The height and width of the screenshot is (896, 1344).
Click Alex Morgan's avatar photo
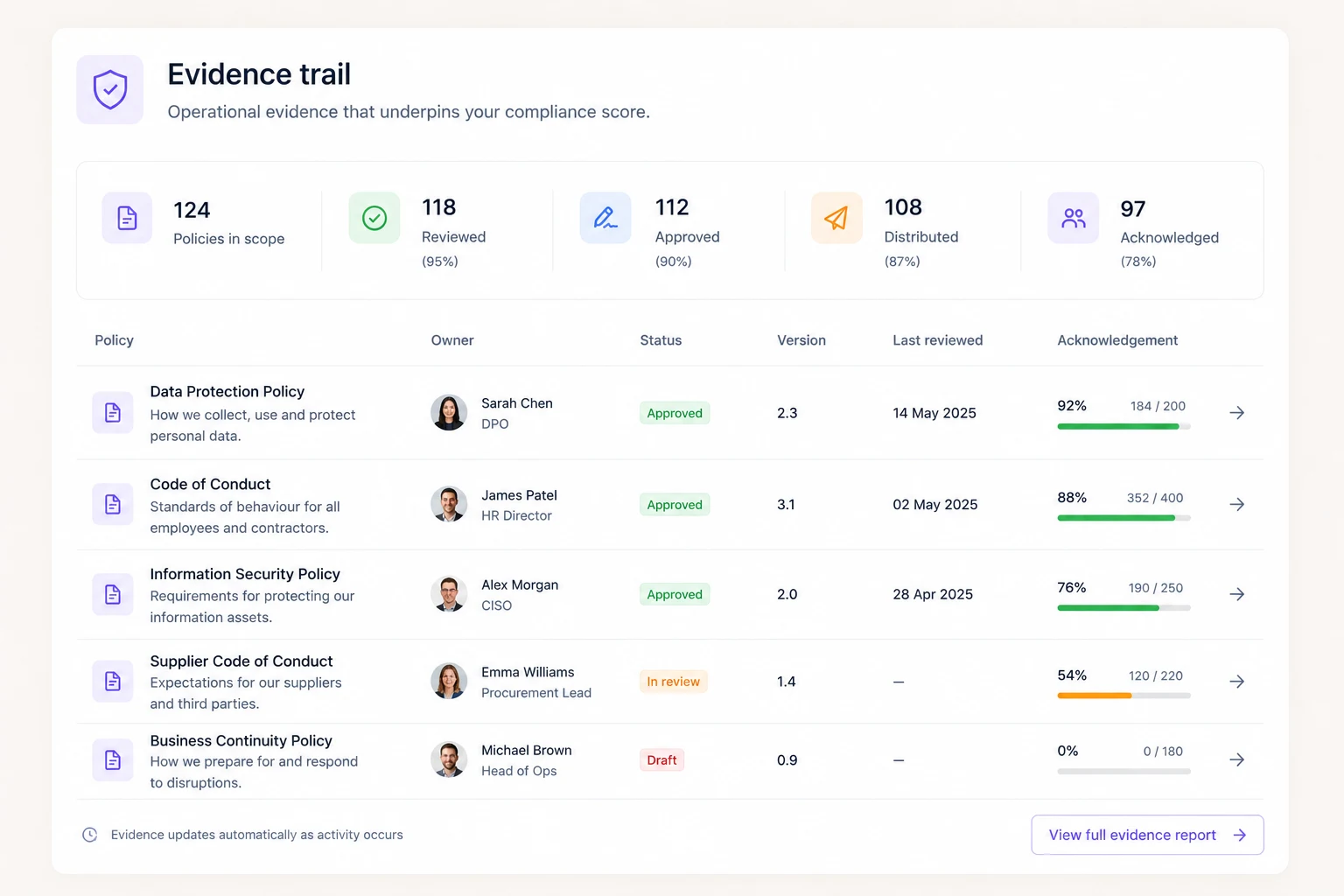coord(449,594)
